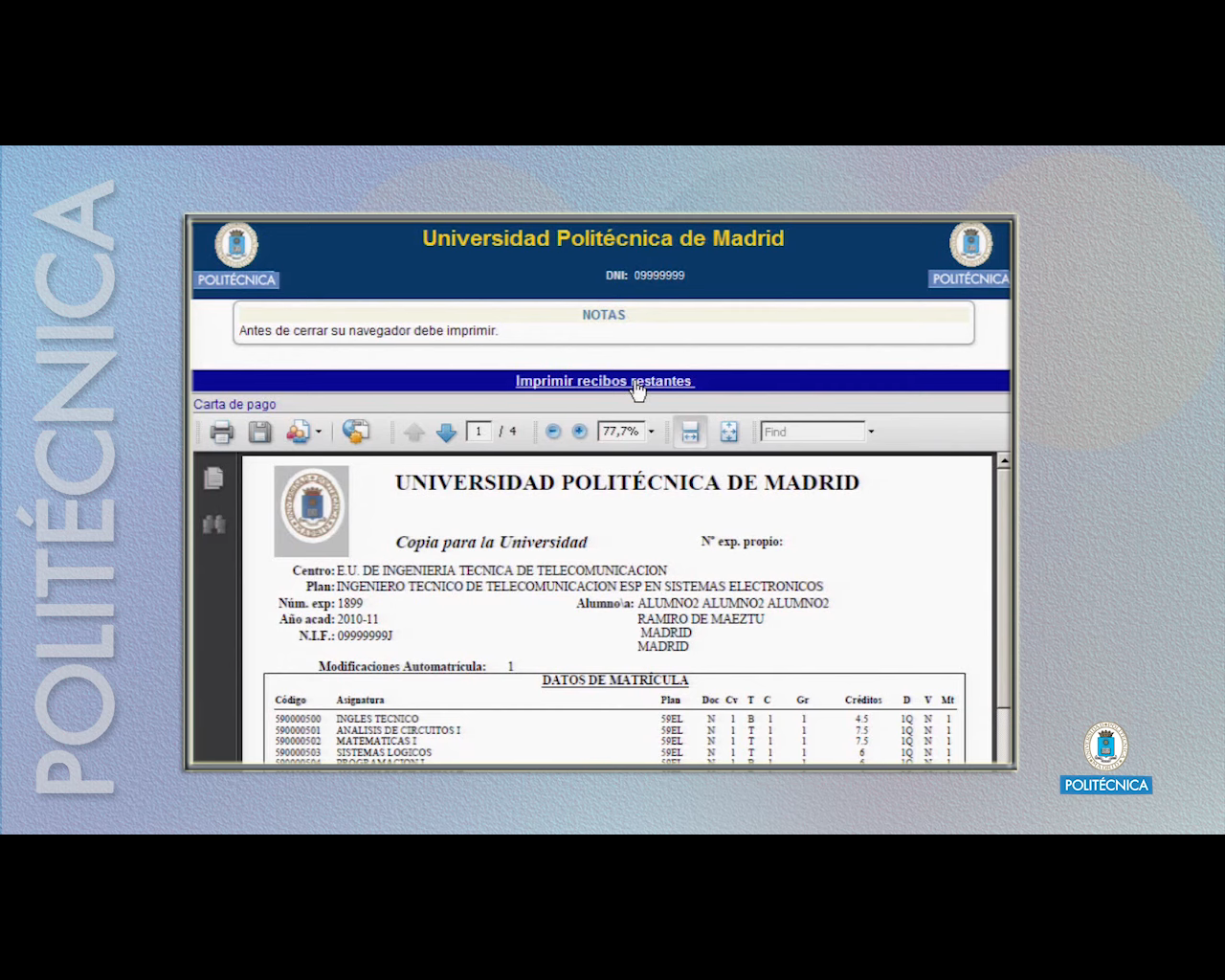1225x980 pixels.
Task: Click the 'Copia para la Universidad' text
Action: [x=492, y=543]
